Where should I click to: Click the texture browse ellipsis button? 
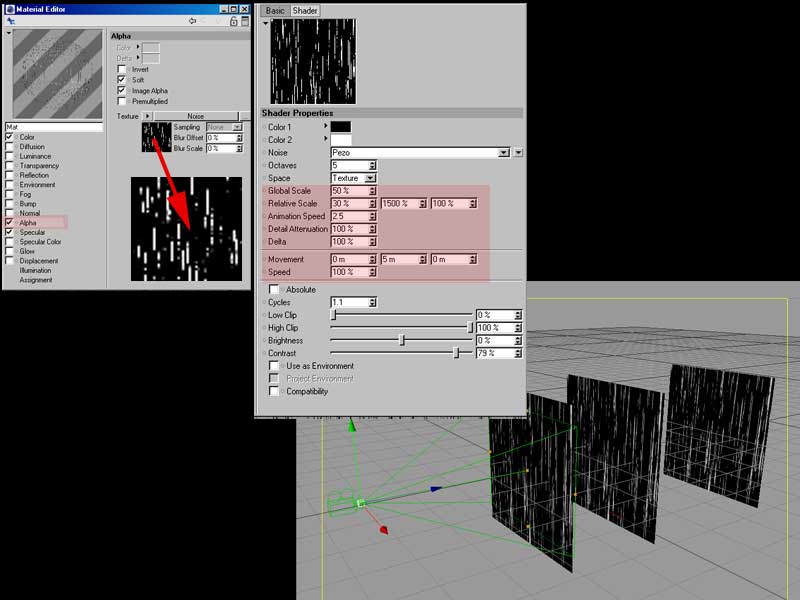[244, 116]
